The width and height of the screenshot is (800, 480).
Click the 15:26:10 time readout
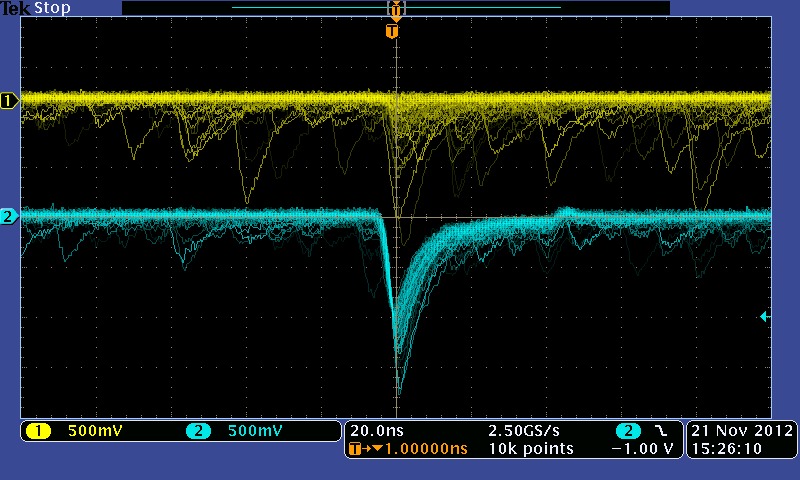pyautogui.click(x=727, y=449)
